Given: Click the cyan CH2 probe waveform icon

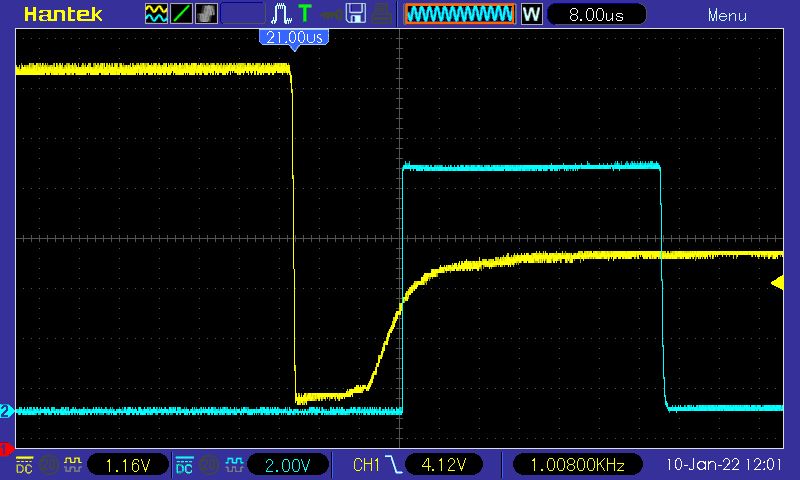Looking at the screenshot, I should coord(234,464).
